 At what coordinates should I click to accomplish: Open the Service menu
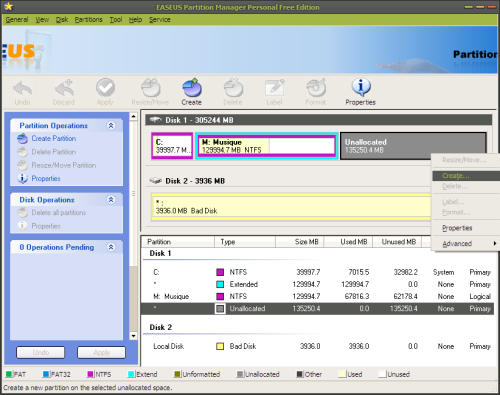click(x=160, y=20)
